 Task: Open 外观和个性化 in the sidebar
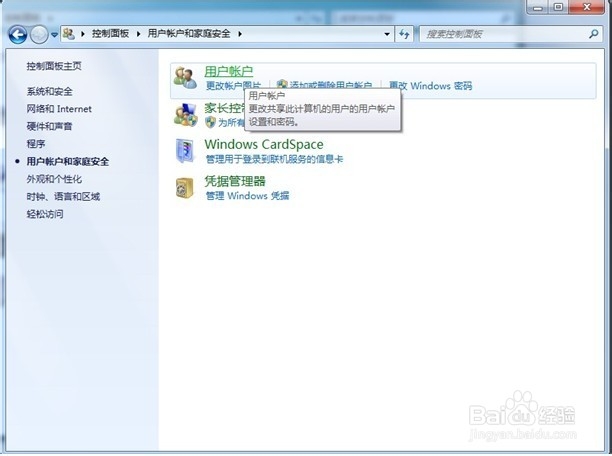[54, 179]
